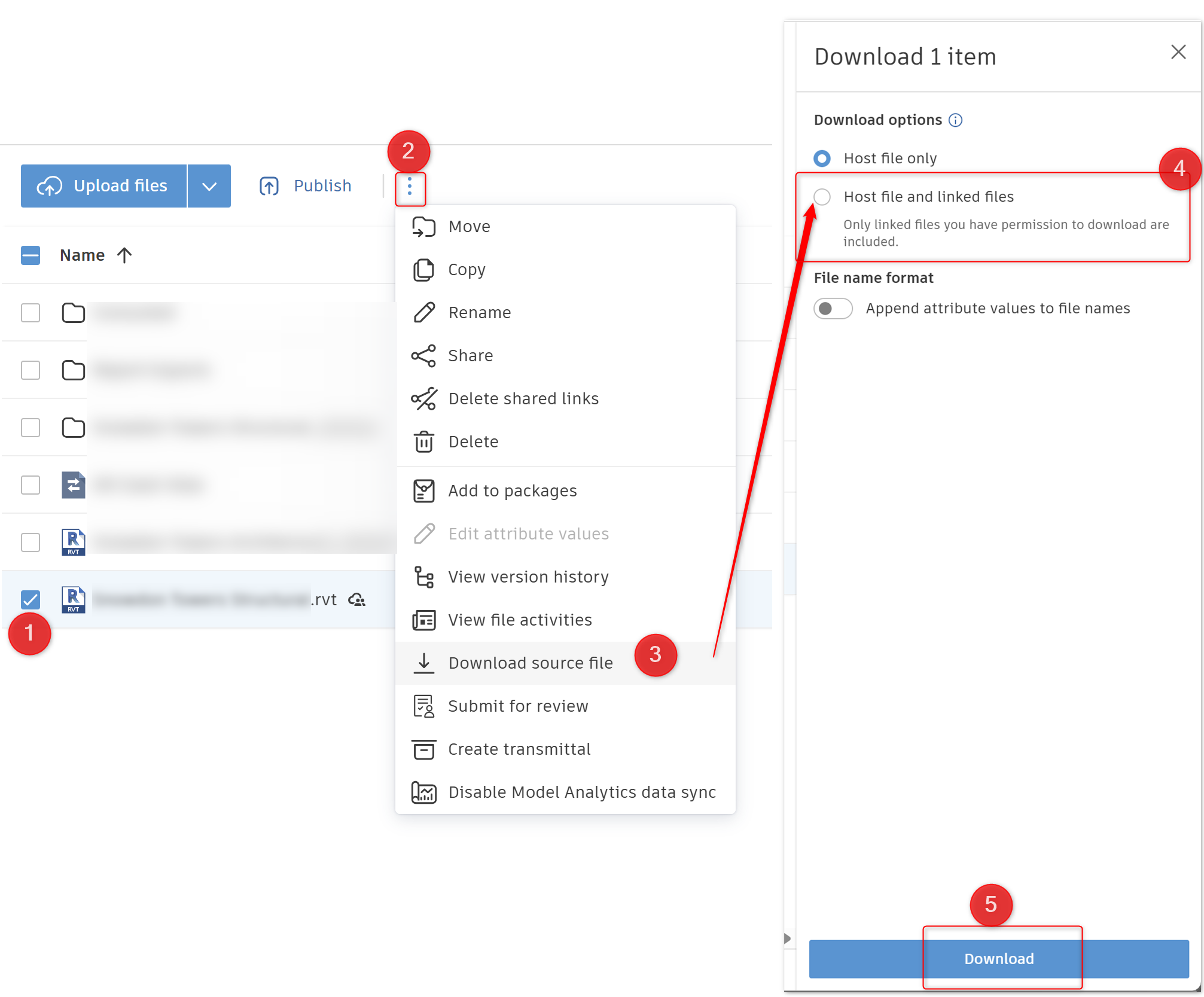Click the Delete shared links icon

(x=424, y=399)
